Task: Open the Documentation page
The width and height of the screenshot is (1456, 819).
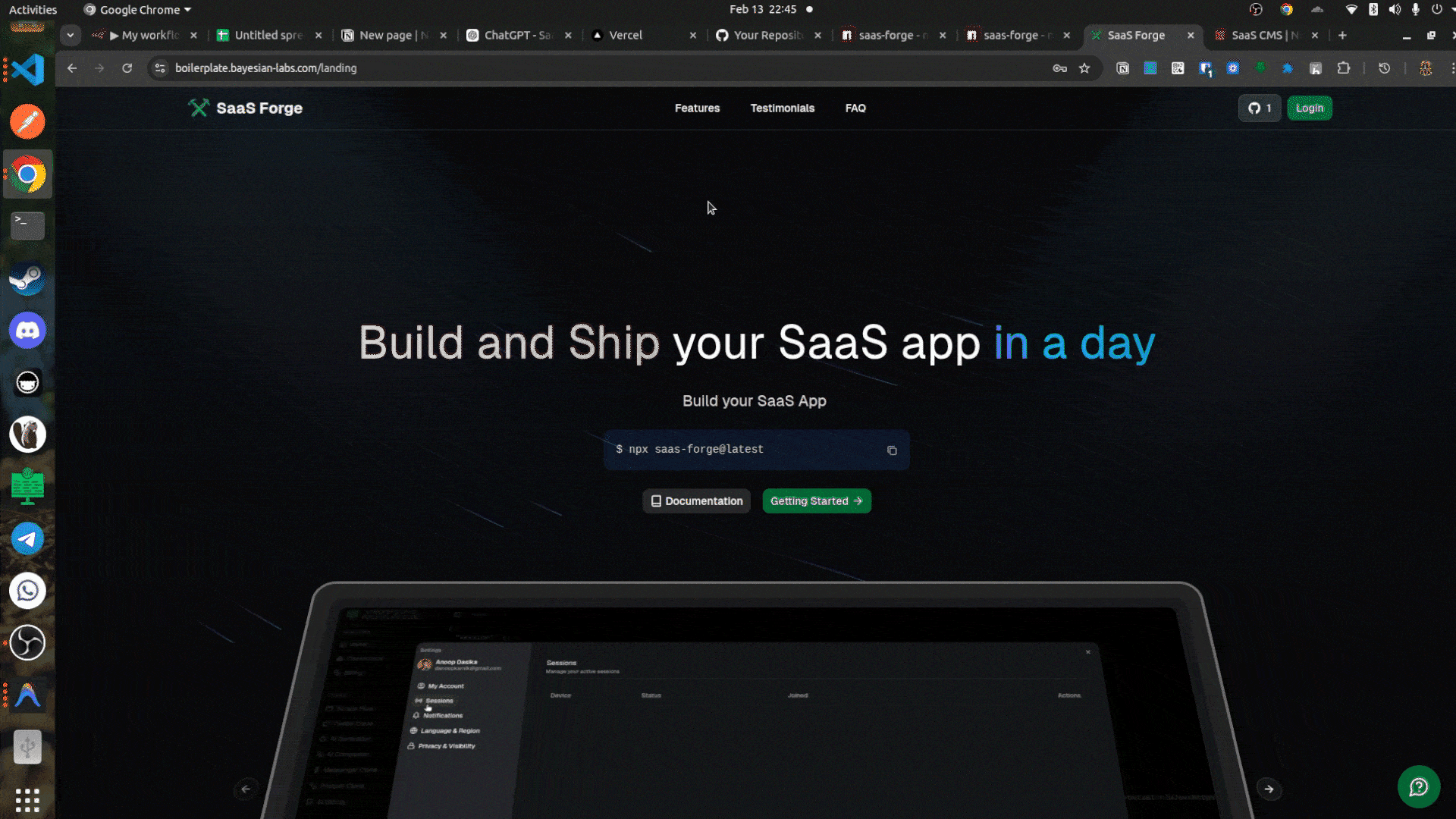Action: [695, 500]
